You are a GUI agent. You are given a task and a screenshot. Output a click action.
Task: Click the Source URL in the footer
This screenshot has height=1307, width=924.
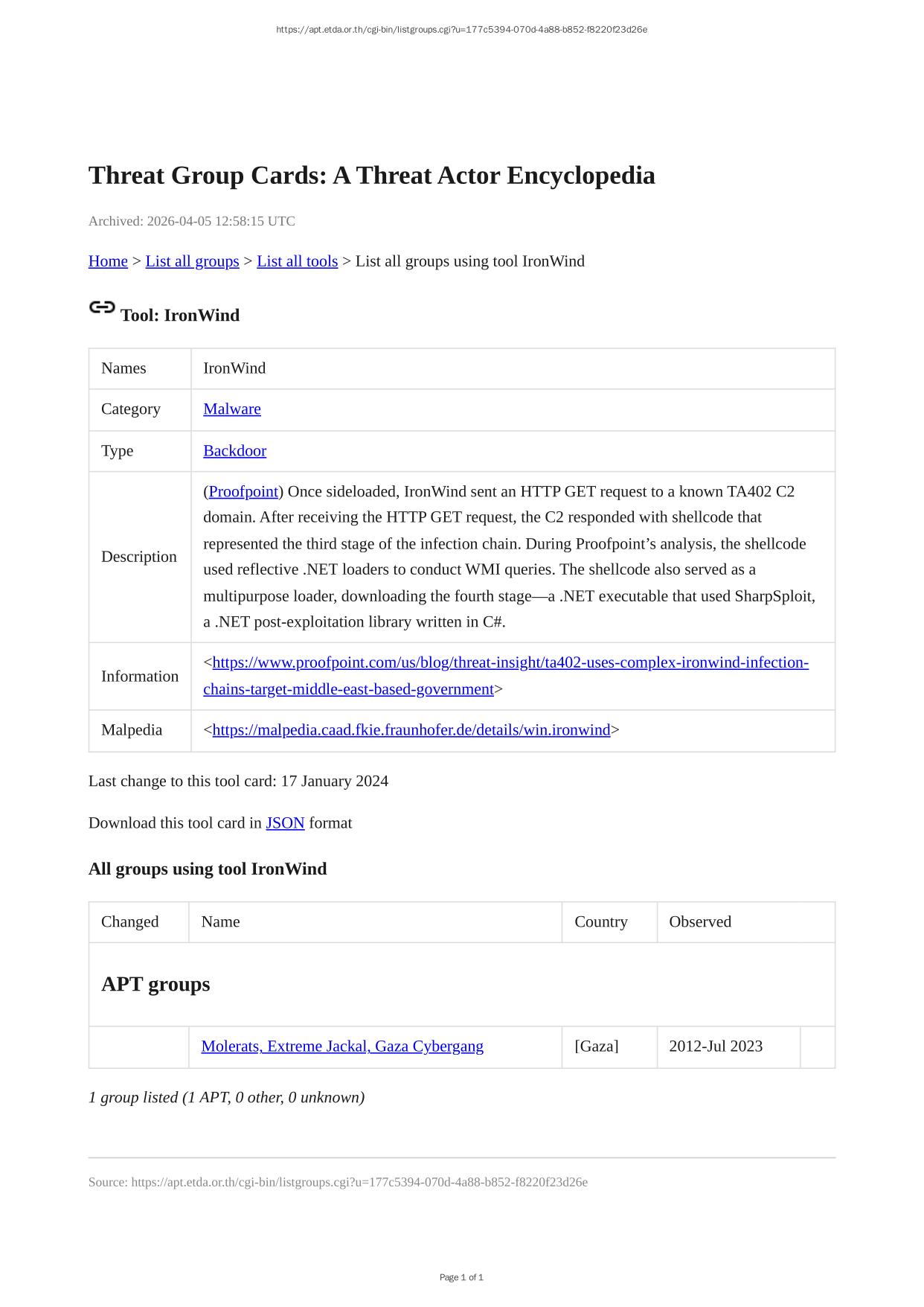pyautogui.click(x=359, y=1182)
